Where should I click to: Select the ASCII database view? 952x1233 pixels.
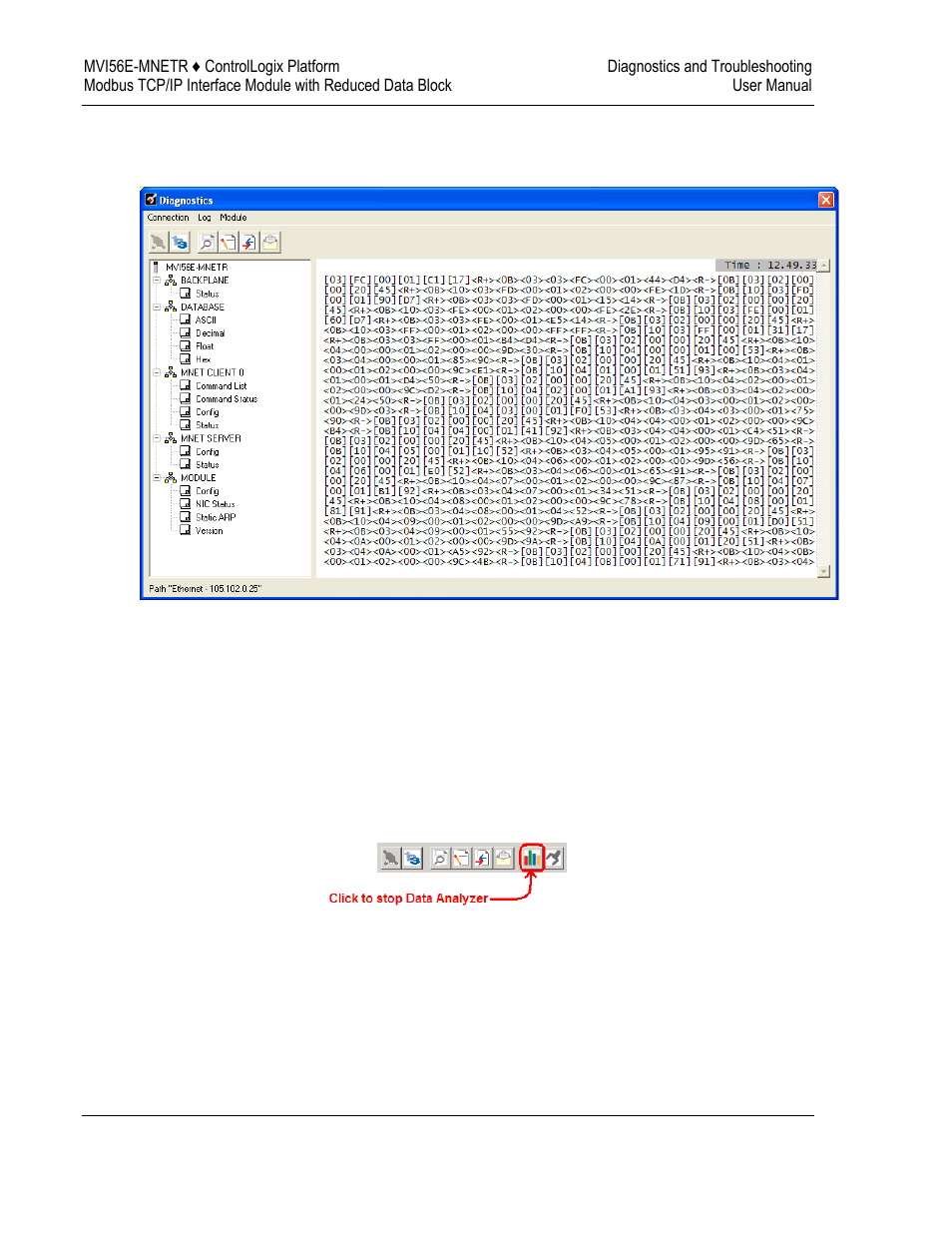tap(206, 319)
